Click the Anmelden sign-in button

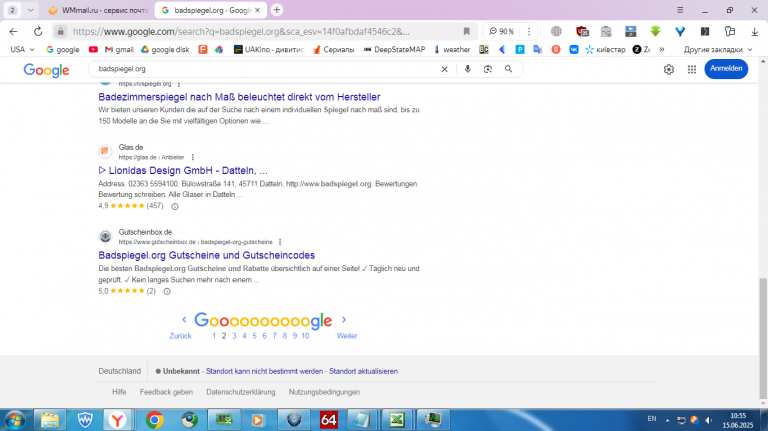[726, 69]
